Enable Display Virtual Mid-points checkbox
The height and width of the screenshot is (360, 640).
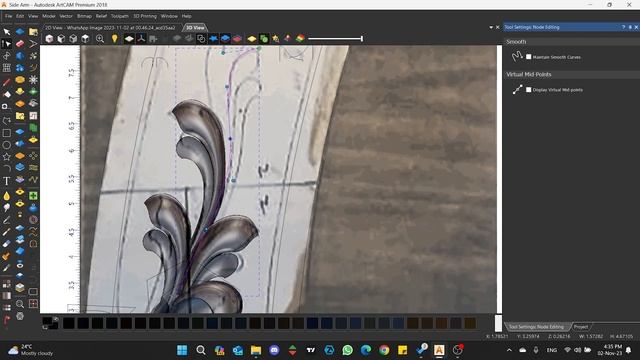click(529, 90)
